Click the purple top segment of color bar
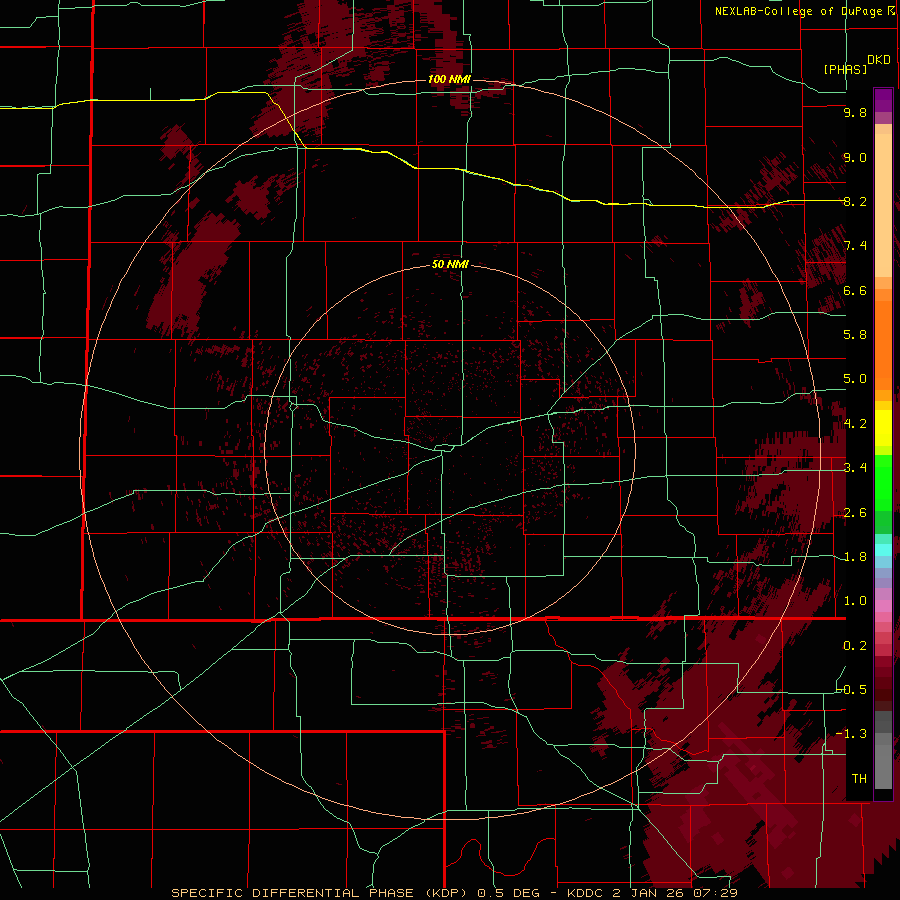This screenshot has width=900, height=900. point(883,100)
